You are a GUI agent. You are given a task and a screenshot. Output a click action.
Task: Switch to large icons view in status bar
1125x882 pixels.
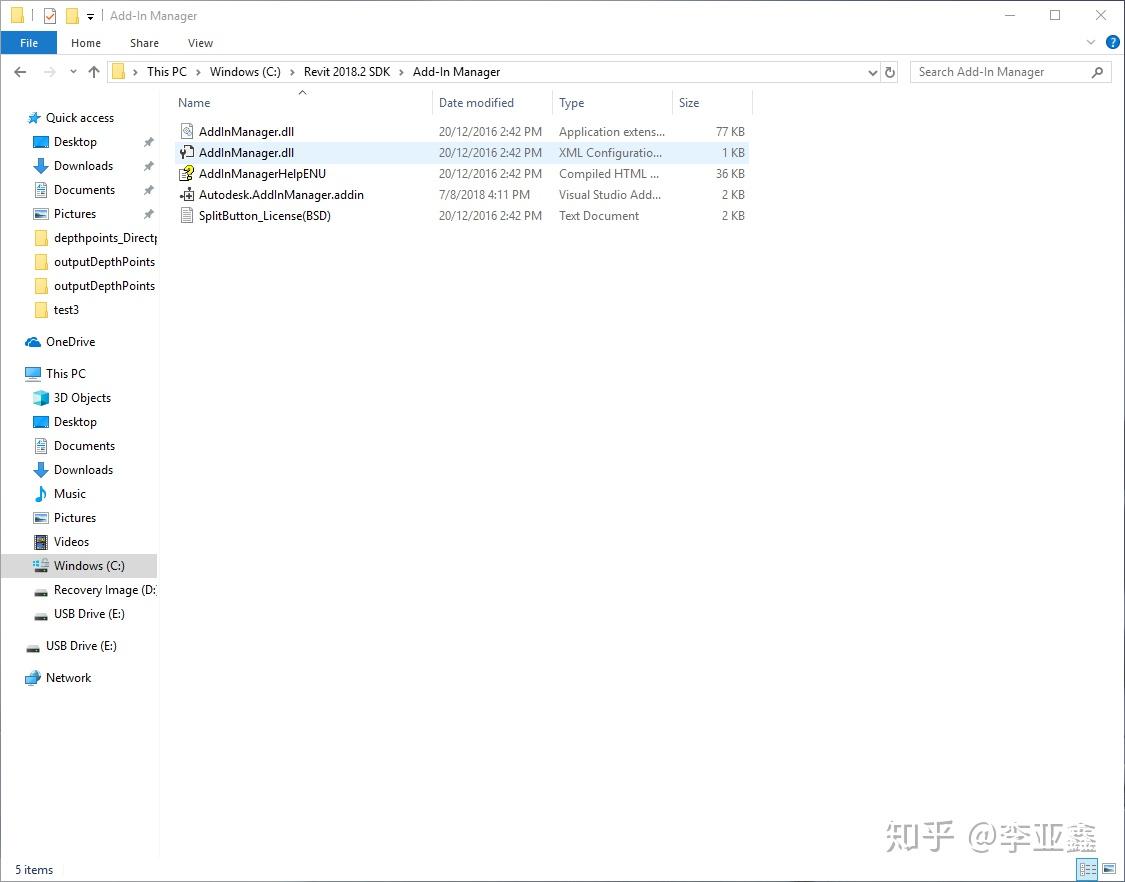point(1109,869)
